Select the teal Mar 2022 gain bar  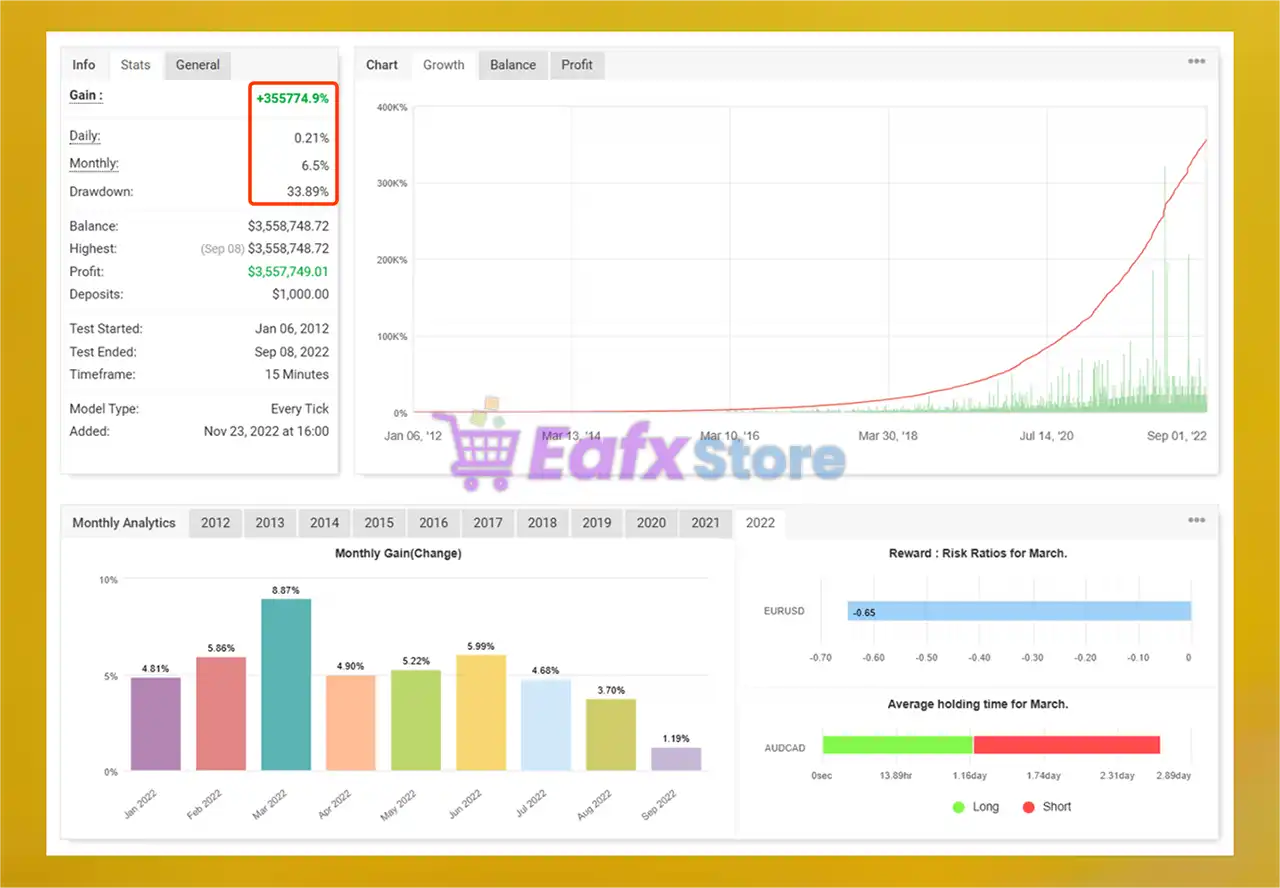pos(286,685)
